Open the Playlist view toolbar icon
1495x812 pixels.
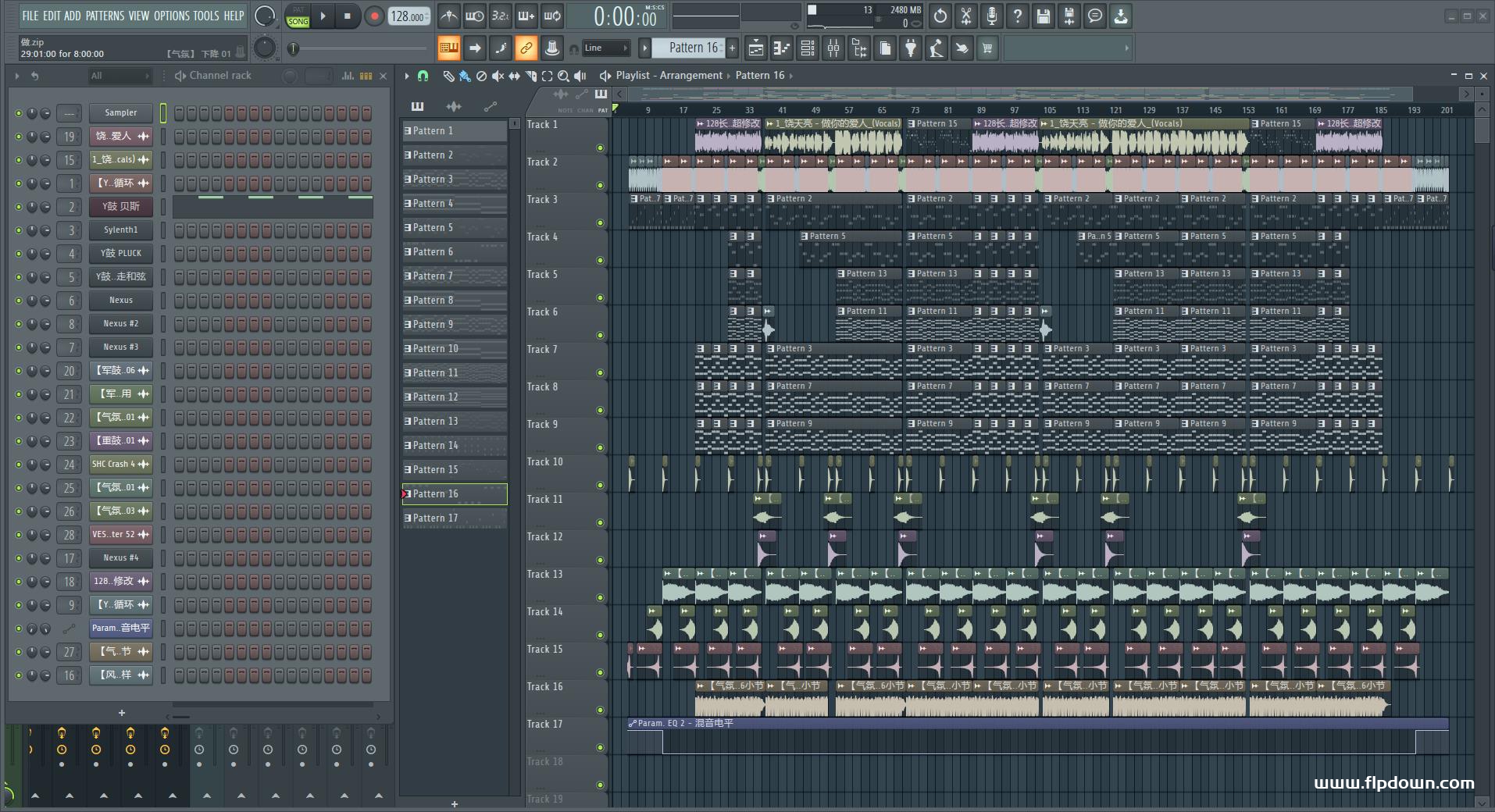[x=756, y=48]
